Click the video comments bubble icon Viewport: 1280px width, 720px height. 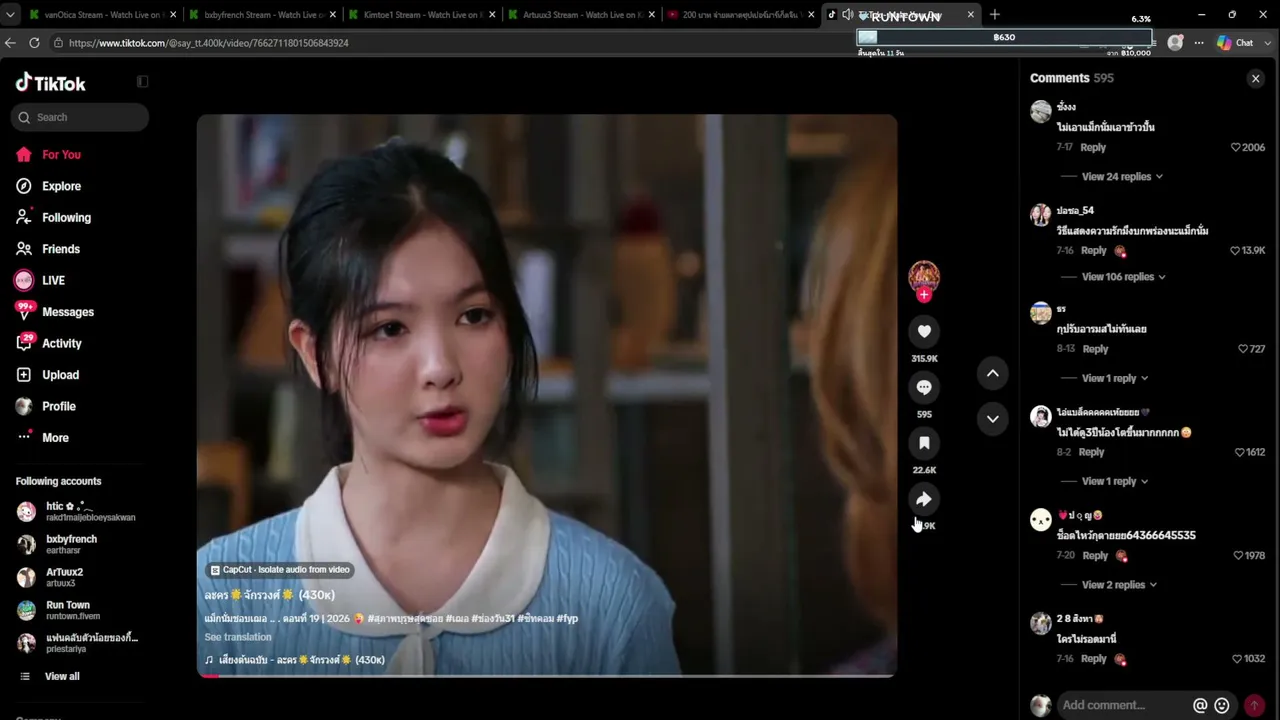point(924,387)
